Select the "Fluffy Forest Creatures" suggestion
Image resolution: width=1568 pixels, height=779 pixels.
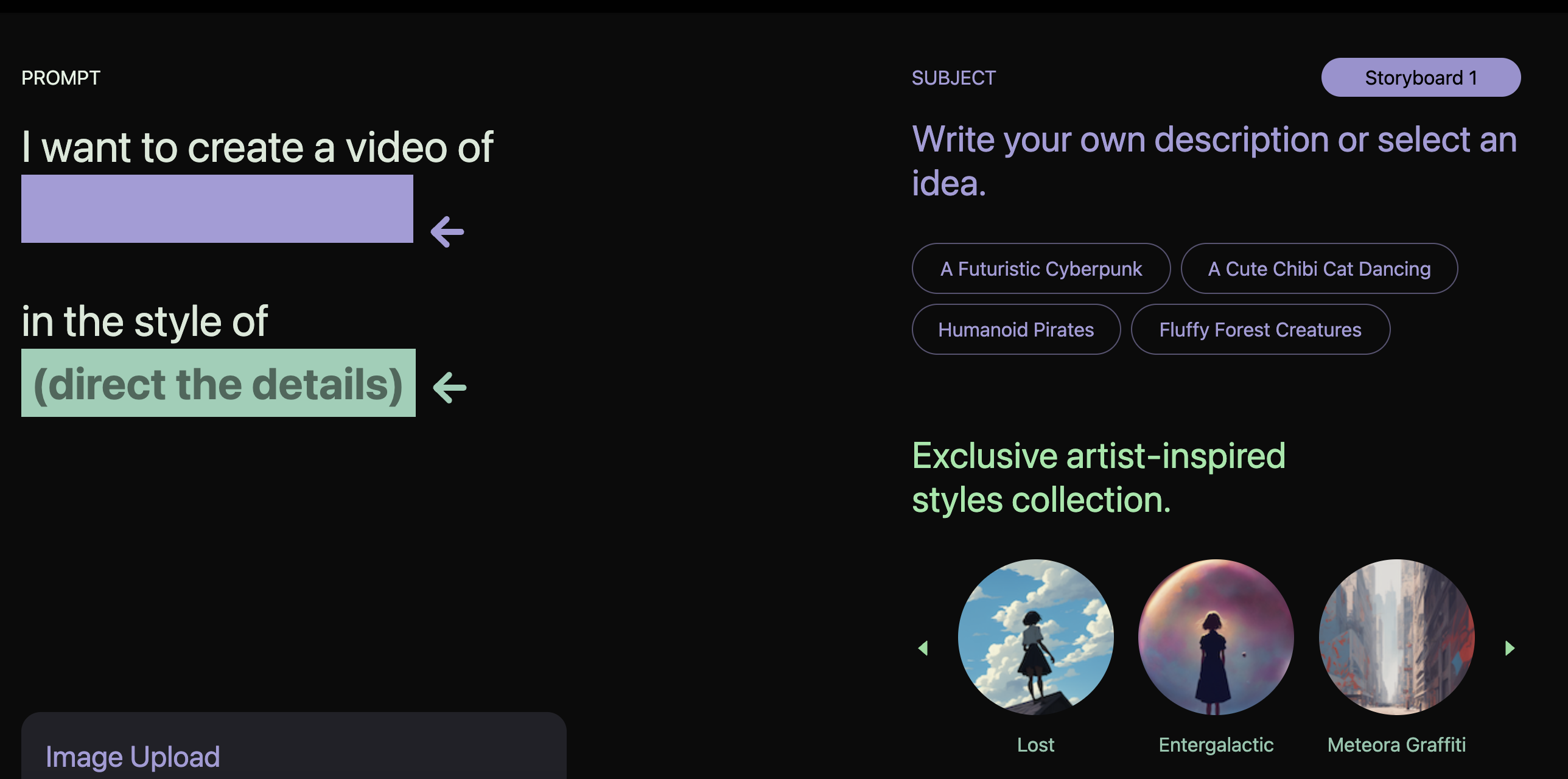coord(1261,329)
